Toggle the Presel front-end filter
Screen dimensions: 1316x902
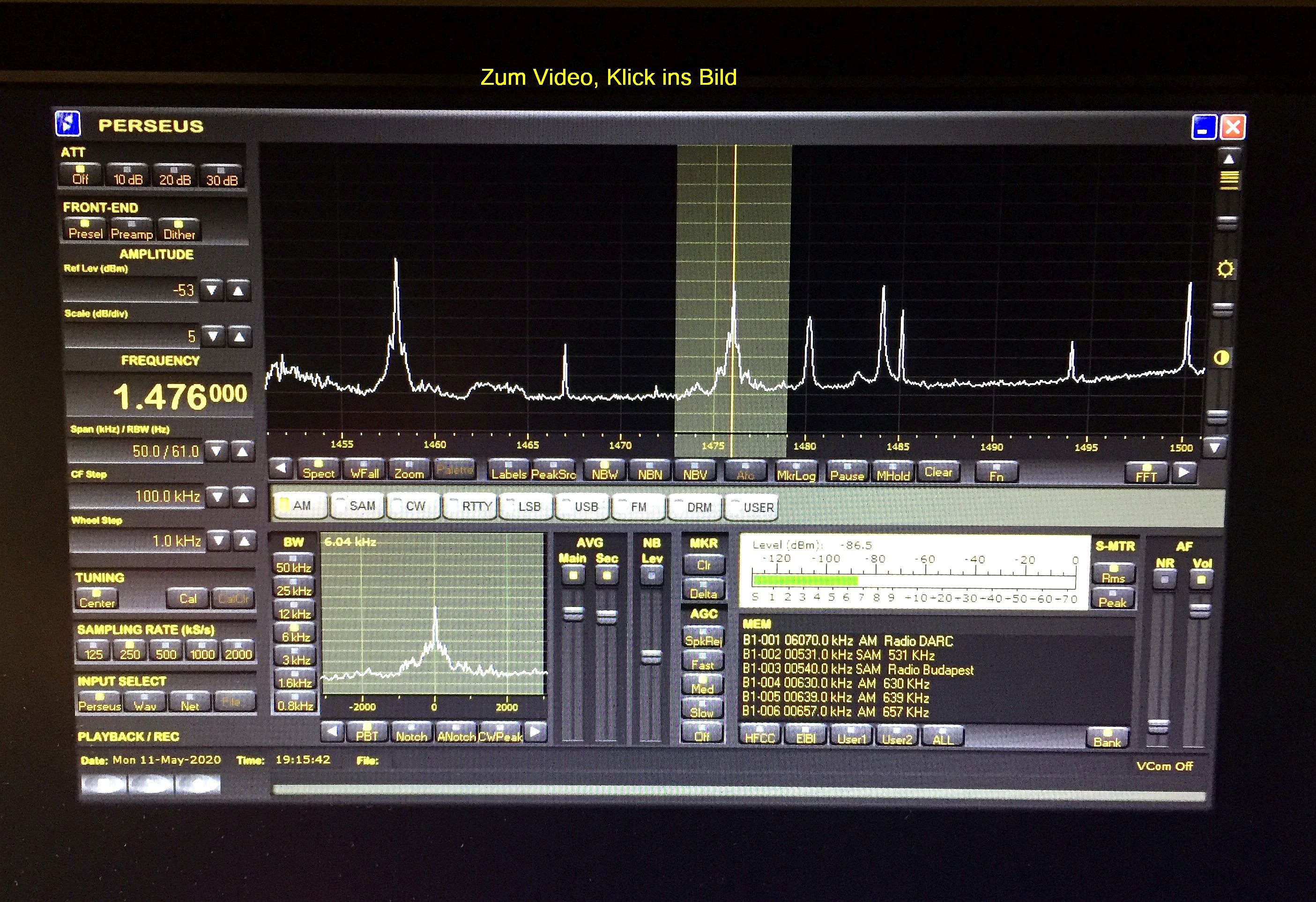pyautogui.click(x=86, y=230)
